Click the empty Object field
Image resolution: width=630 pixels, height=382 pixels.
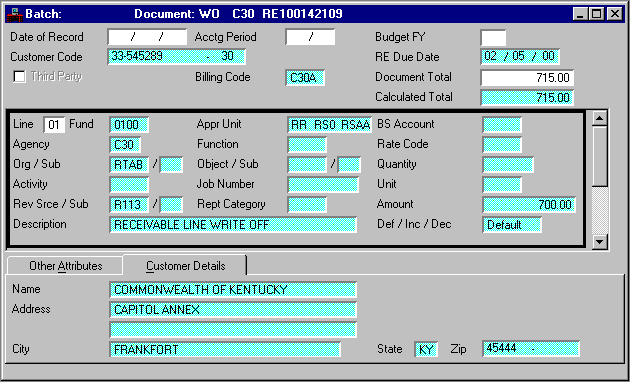click(x=307, y=165)
